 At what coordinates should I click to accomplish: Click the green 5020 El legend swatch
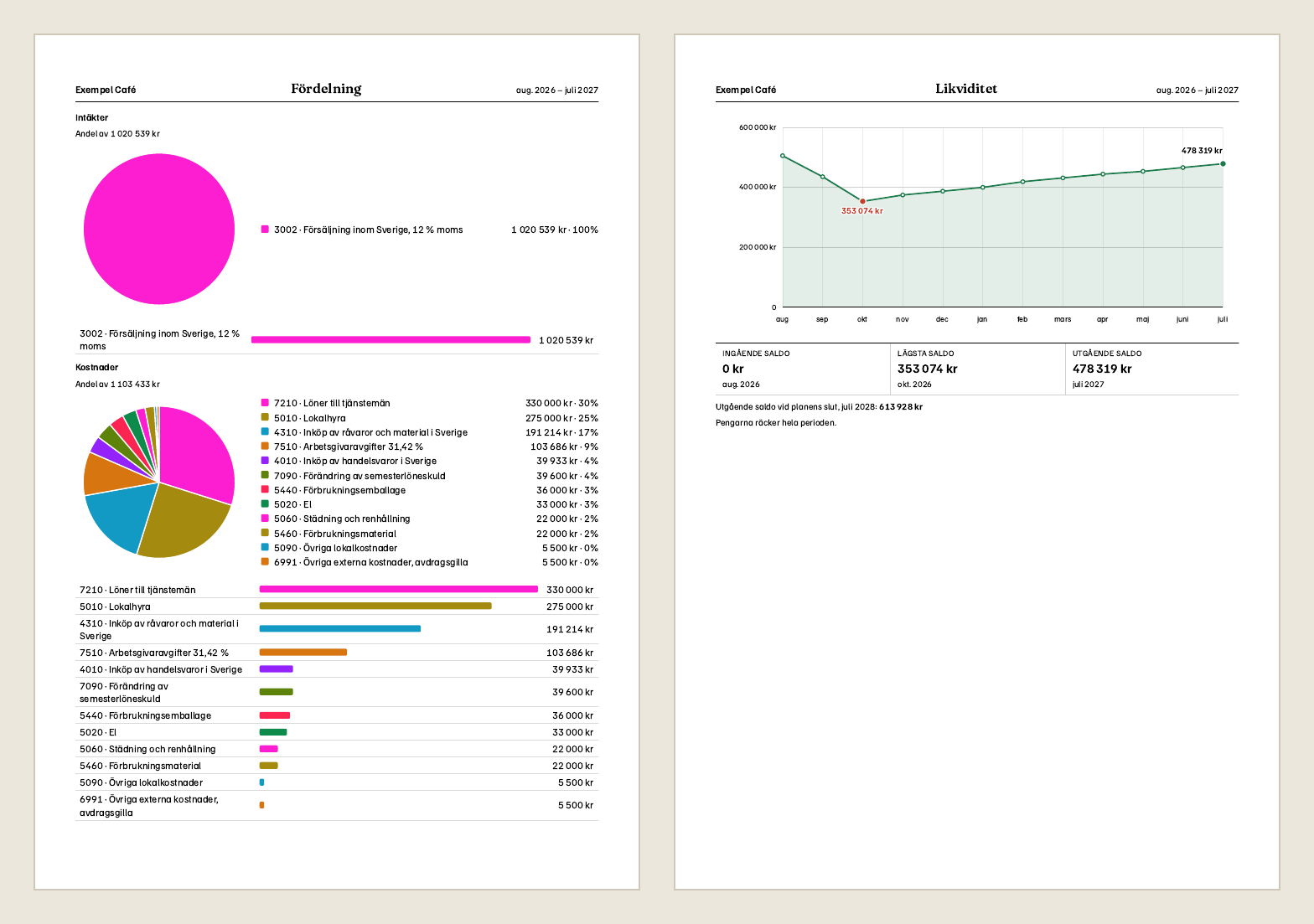265,503
